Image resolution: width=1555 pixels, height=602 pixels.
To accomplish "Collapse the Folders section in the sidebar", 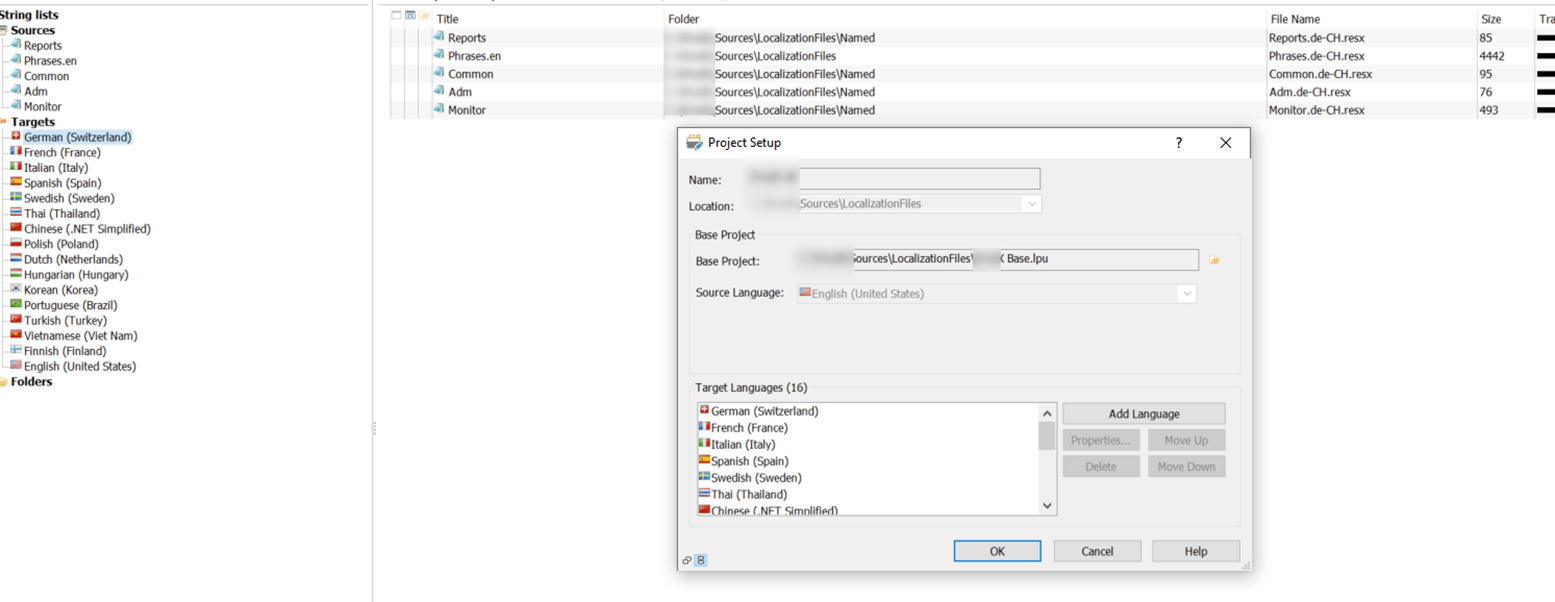I will pos(4,380).
